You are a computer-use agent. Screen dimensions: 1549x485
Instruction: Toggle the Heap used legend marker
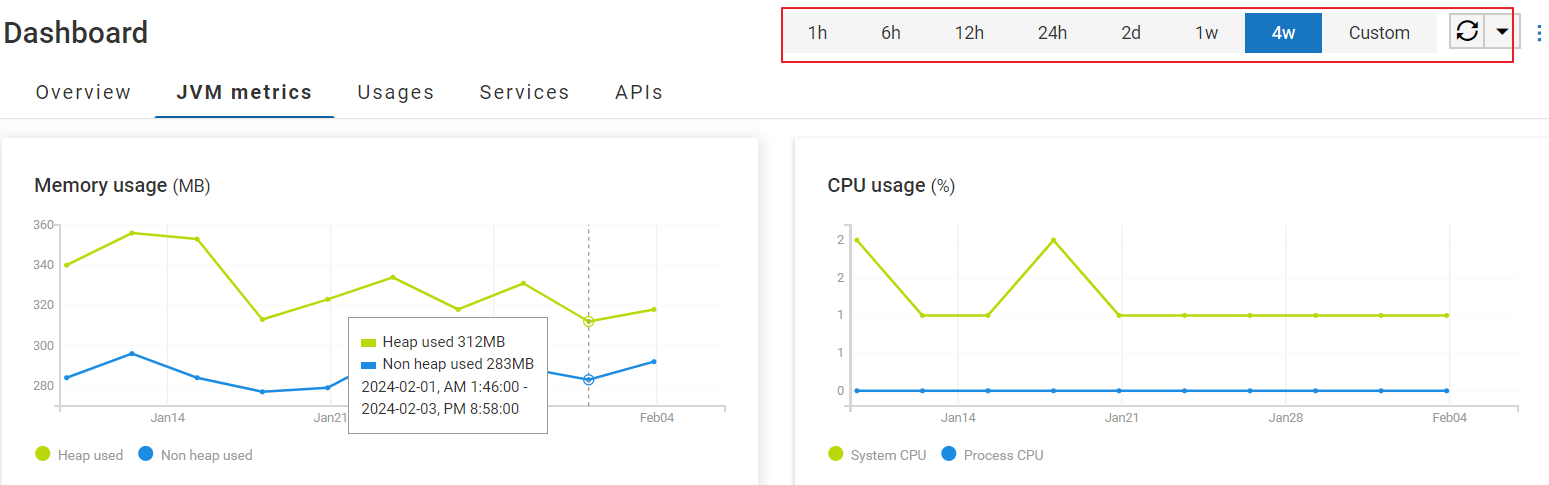pos(43,454)
